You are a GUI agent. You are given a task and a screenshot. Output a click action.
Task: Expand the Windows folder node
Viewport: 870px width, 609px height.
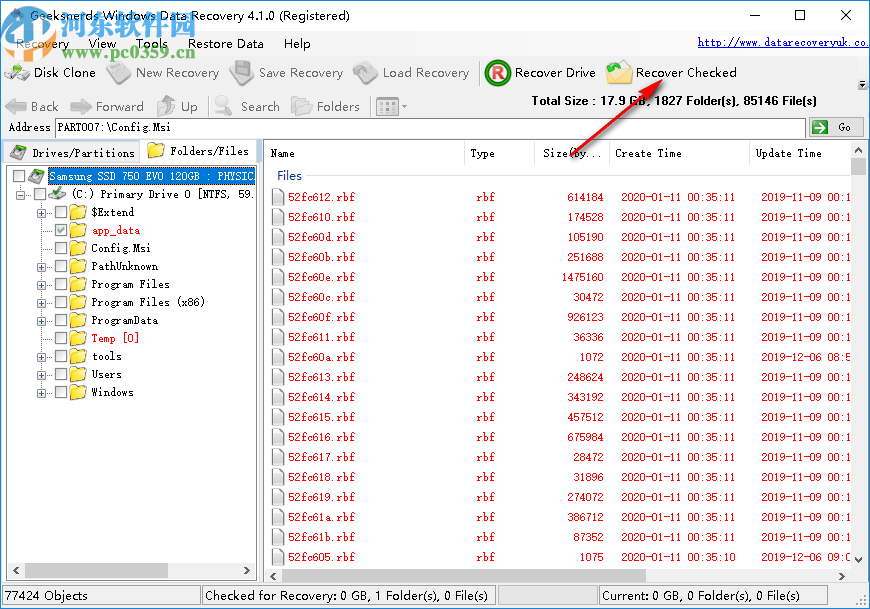(x=40, y=392)
